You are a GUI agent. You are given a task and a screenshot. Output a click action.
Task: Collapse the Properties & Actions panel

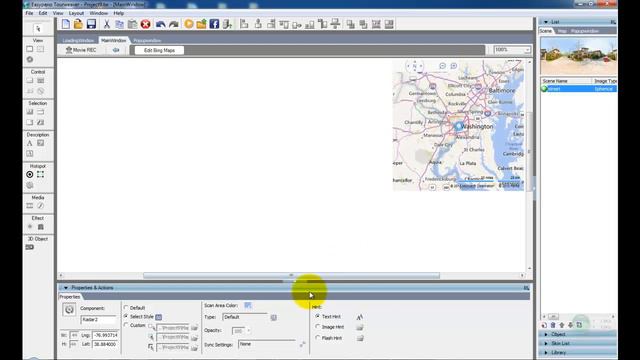click(x=66, y=288)
